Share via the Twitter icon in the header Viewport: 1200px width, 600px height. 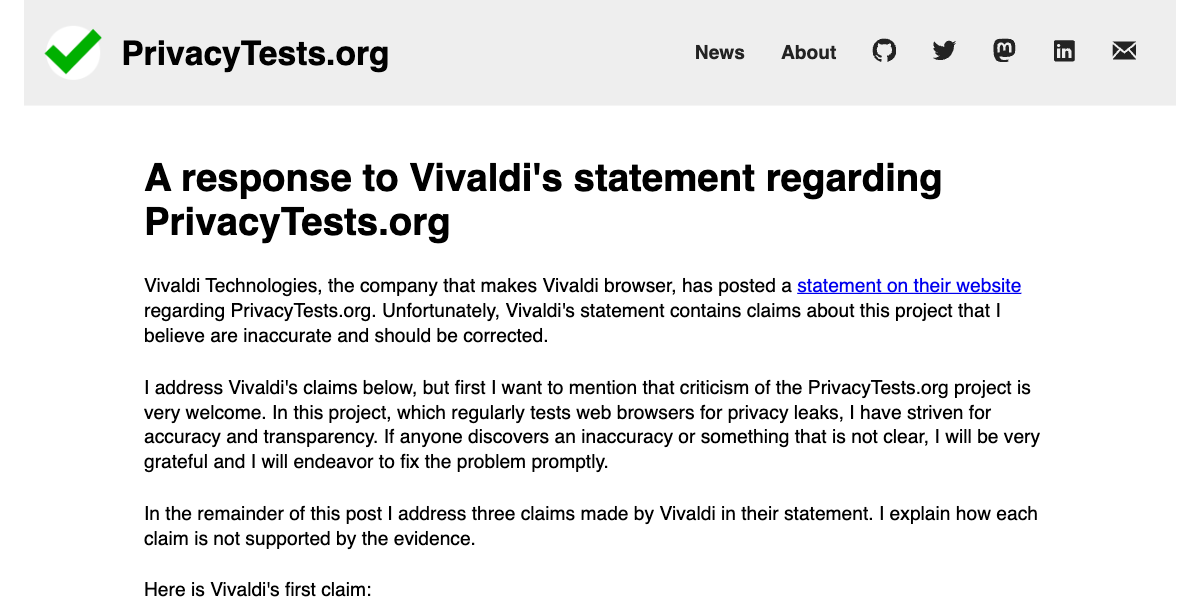(x=944, y=51)
